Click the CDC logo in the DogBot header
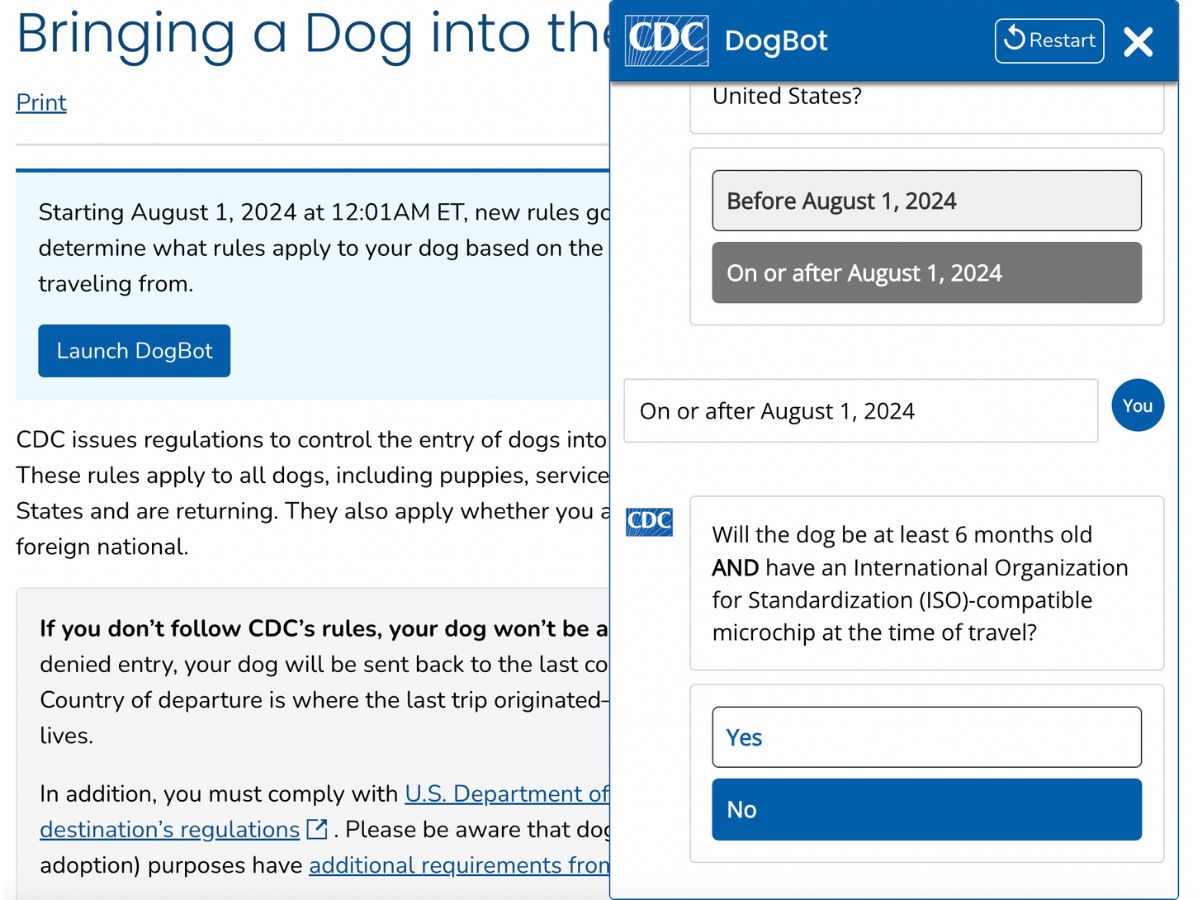1200x900 pixels. pyautogui.click(x=666, y=41)
